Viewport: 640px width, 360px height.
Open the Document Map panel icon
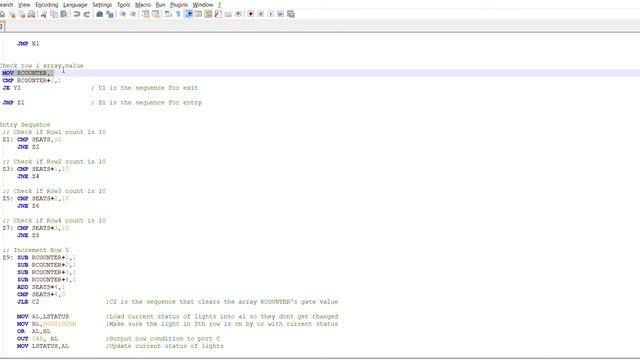coord(208,14)
